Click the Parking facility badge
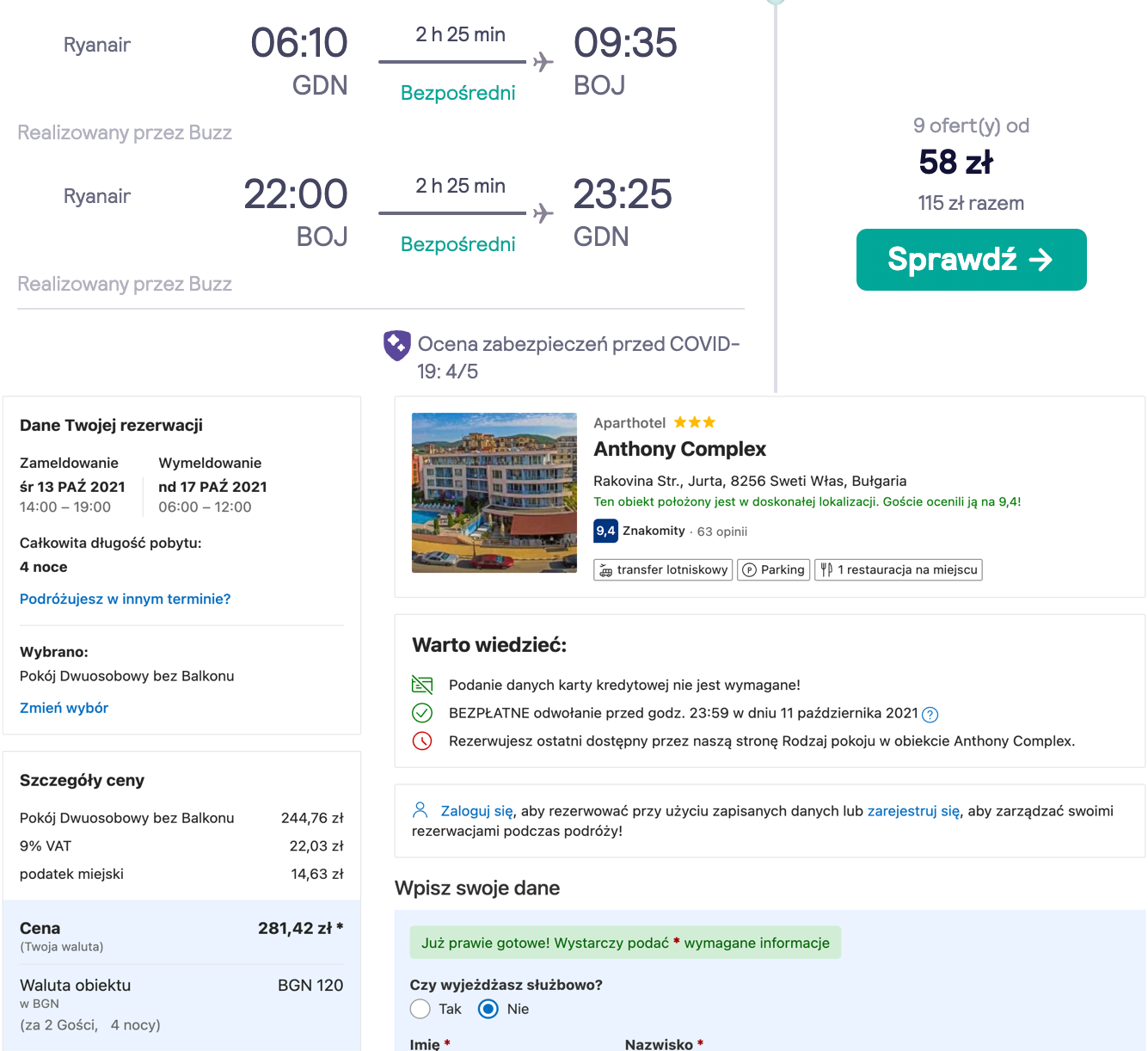Viewport: 1148px width, 1051px height. click(773, 569)
